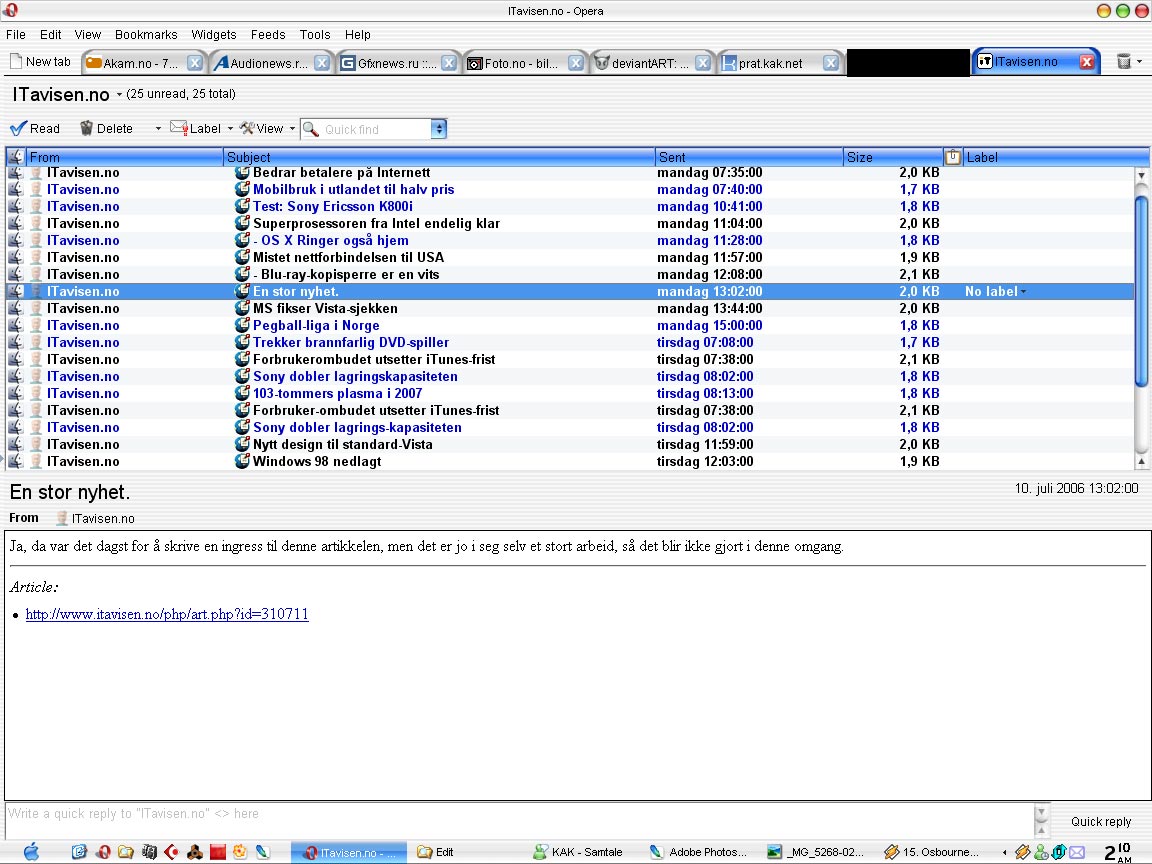
Task: Open the Tools menu
Action: click(314, 35)
